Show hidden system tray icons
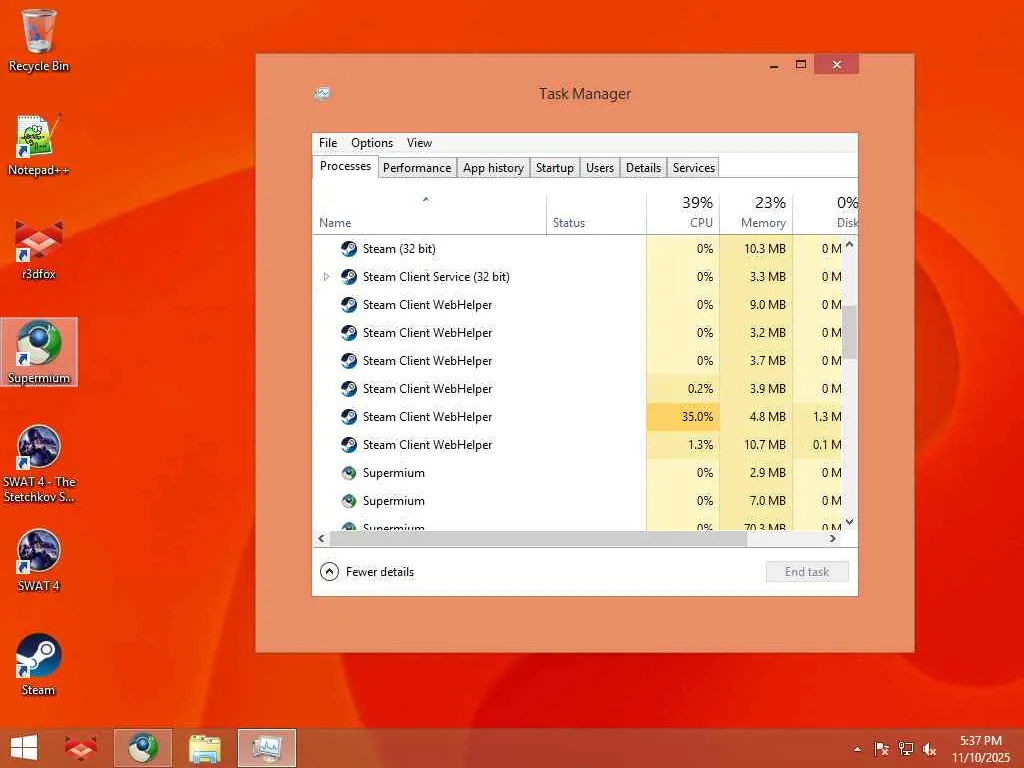Screen dimensions: 1024x768 (x=857, y=749)
